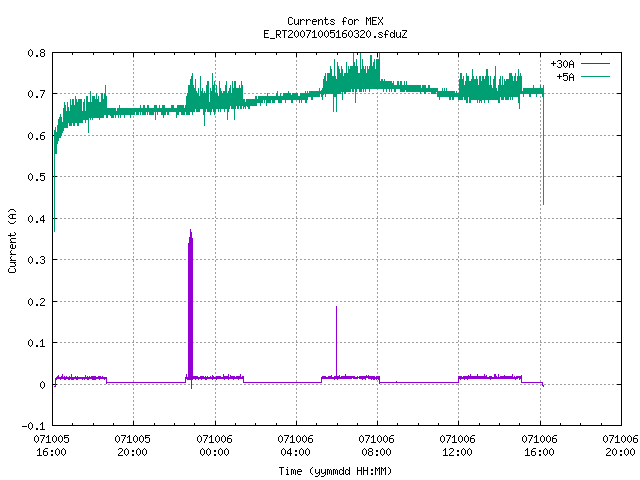640x480 pixels.
Task: Click the 0.6 y-axis tick label
Action: coord(36,136)
